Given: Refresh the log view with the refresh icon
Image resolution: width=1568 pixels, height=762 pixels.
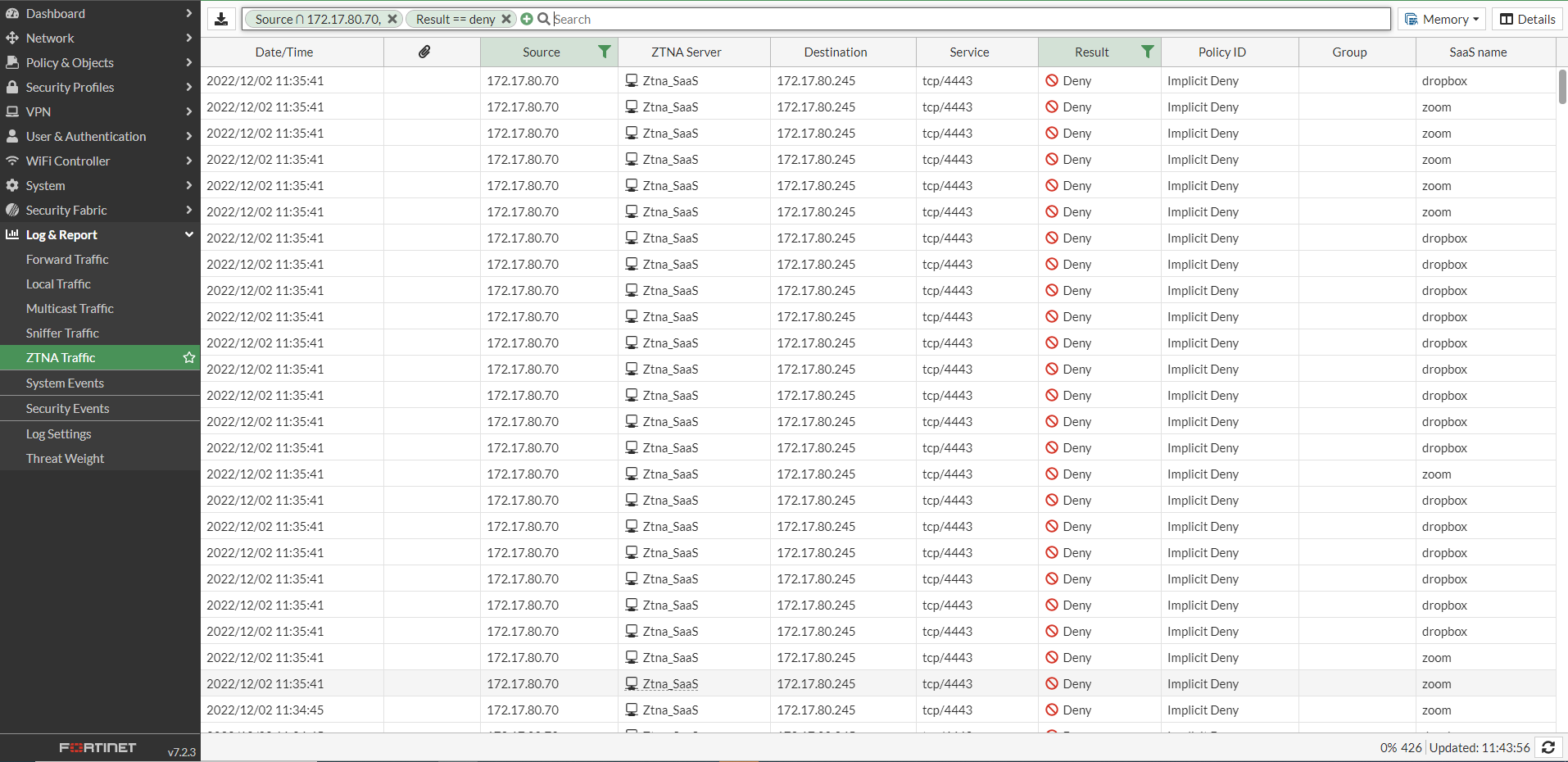Looking at the screenshot, I should [x=1548, y=747].
